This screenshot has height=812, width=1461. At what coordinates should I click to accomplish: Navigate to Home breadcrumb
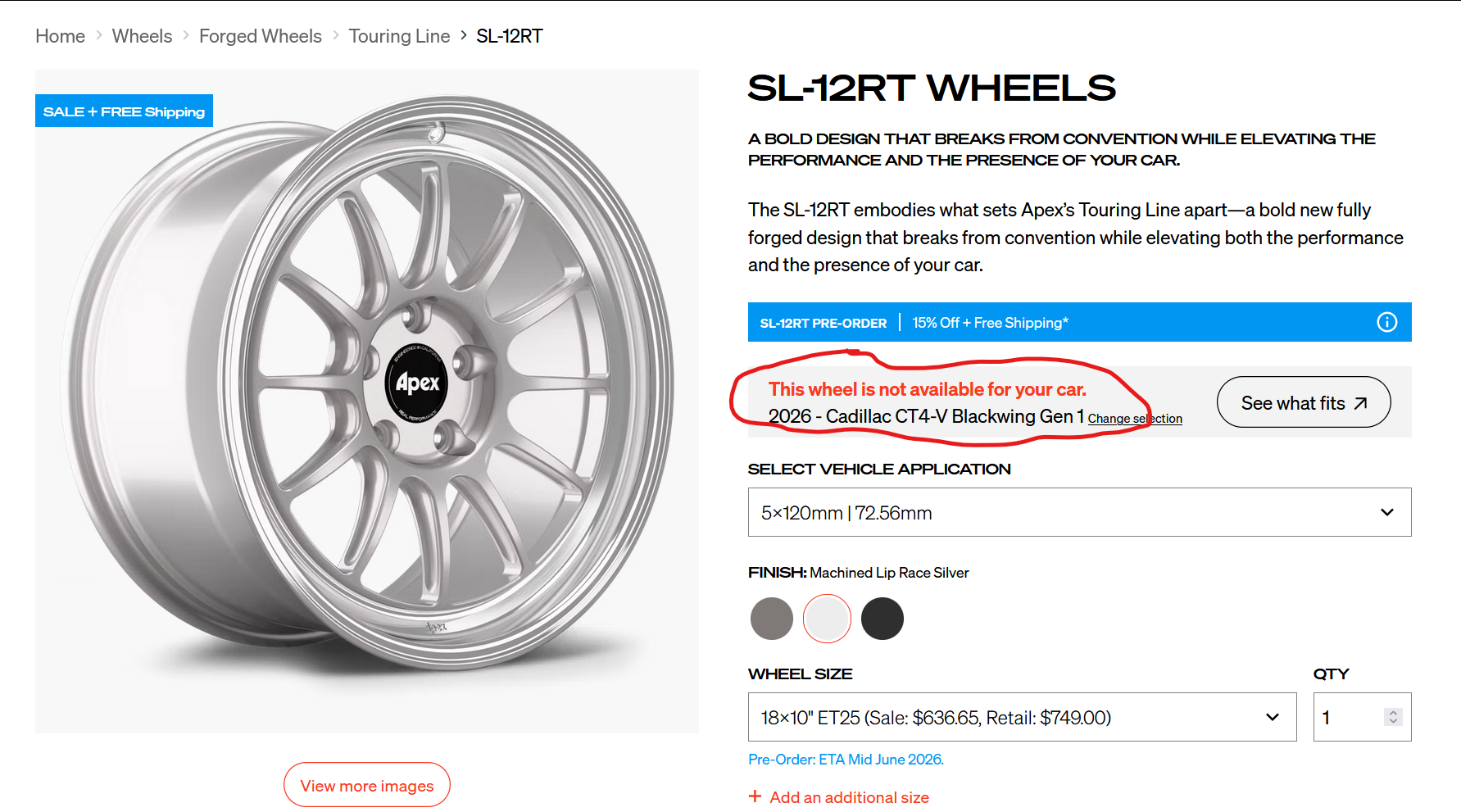click(x=60, y=36)
